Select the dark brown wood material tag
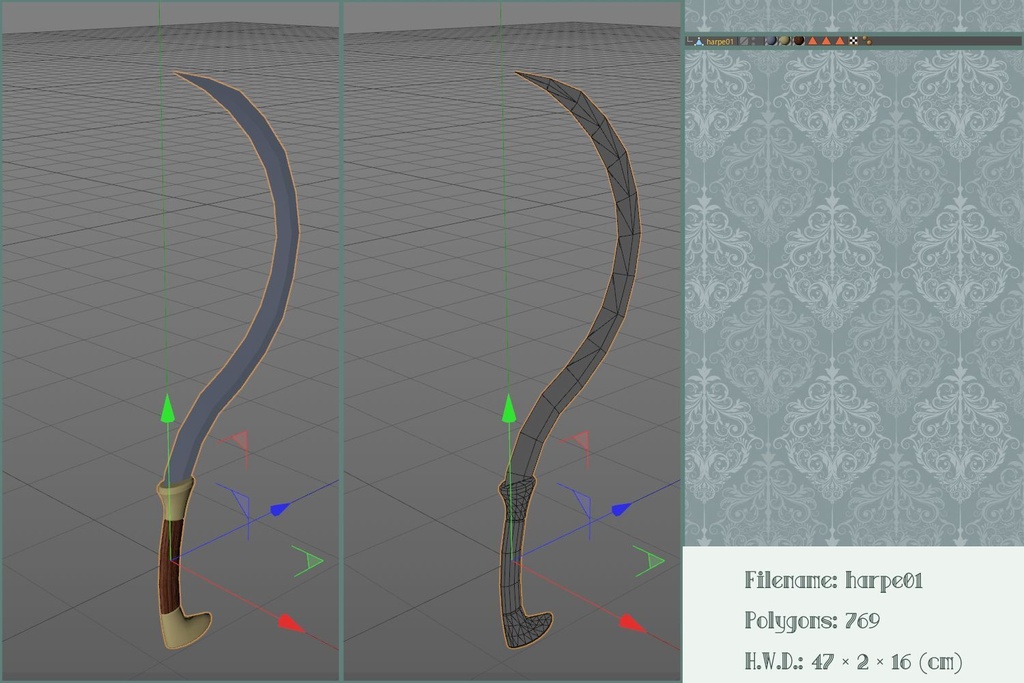Viewport: 1024px width, 683px height. pos(799,40)
